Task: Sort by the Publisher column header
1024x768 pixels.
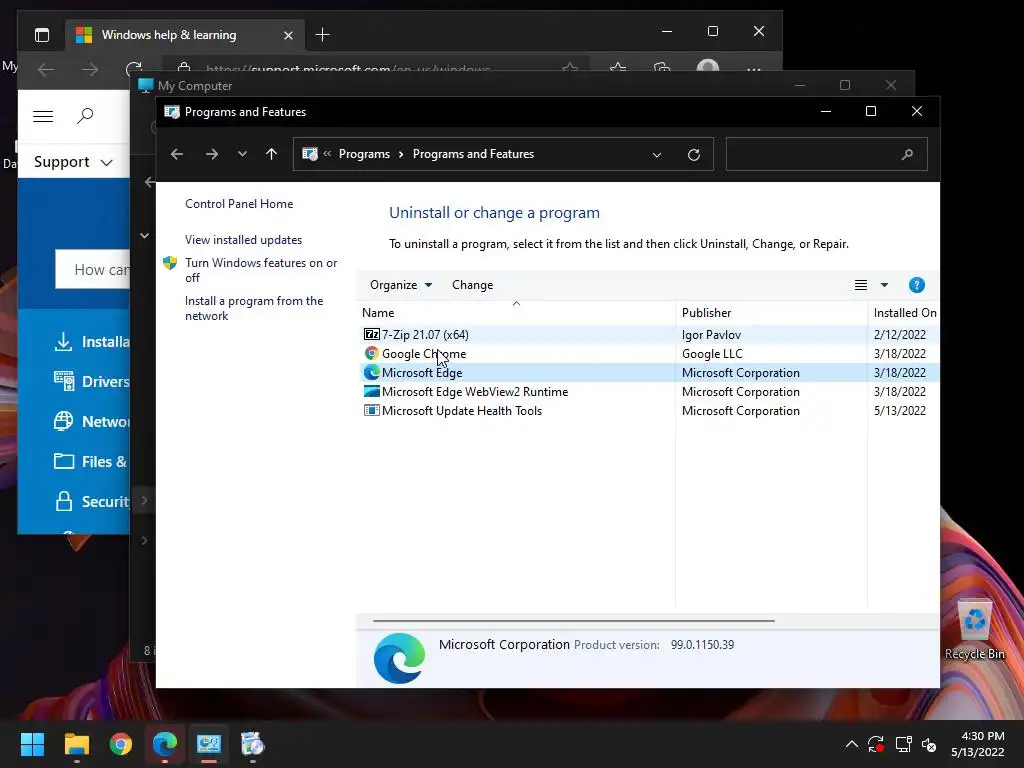Action: tap(771, 313)
